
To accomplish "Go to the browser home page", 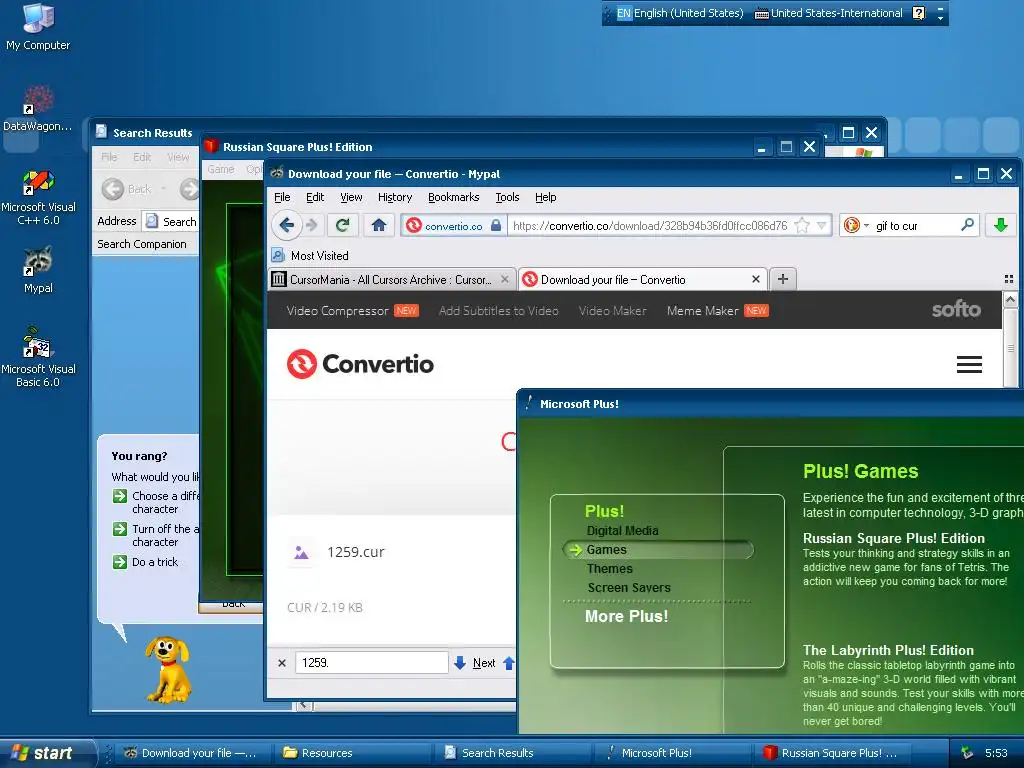I will 379,225.
